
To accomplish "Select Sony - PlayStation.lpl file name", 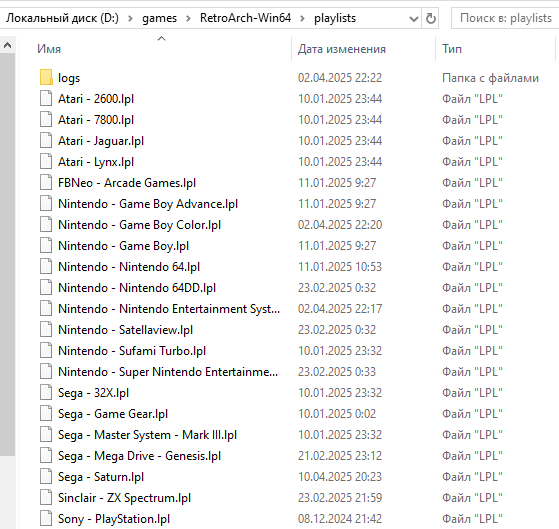I will click(114, 519).
